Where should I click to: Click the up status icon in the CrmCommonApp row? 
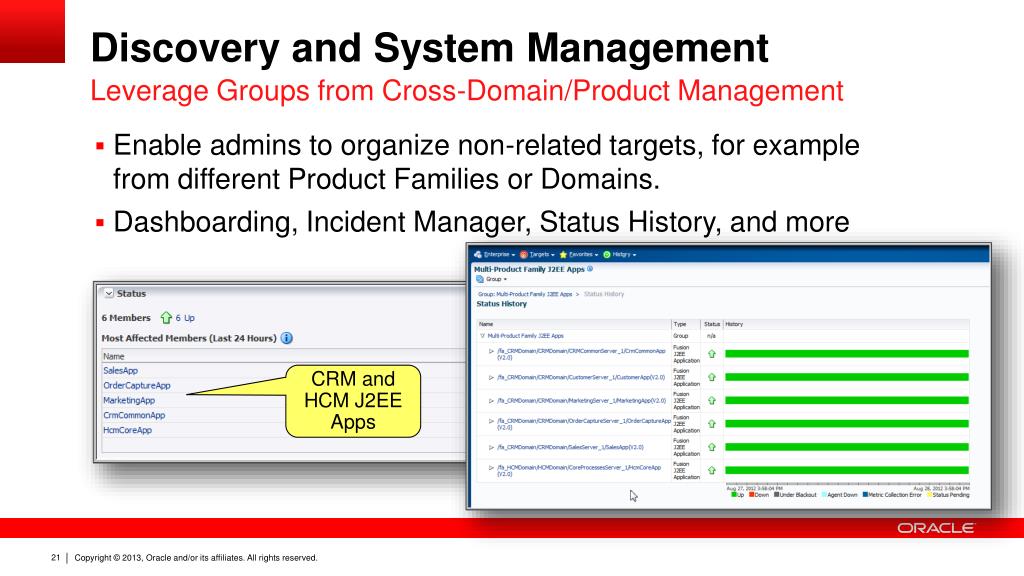point(712,354)
